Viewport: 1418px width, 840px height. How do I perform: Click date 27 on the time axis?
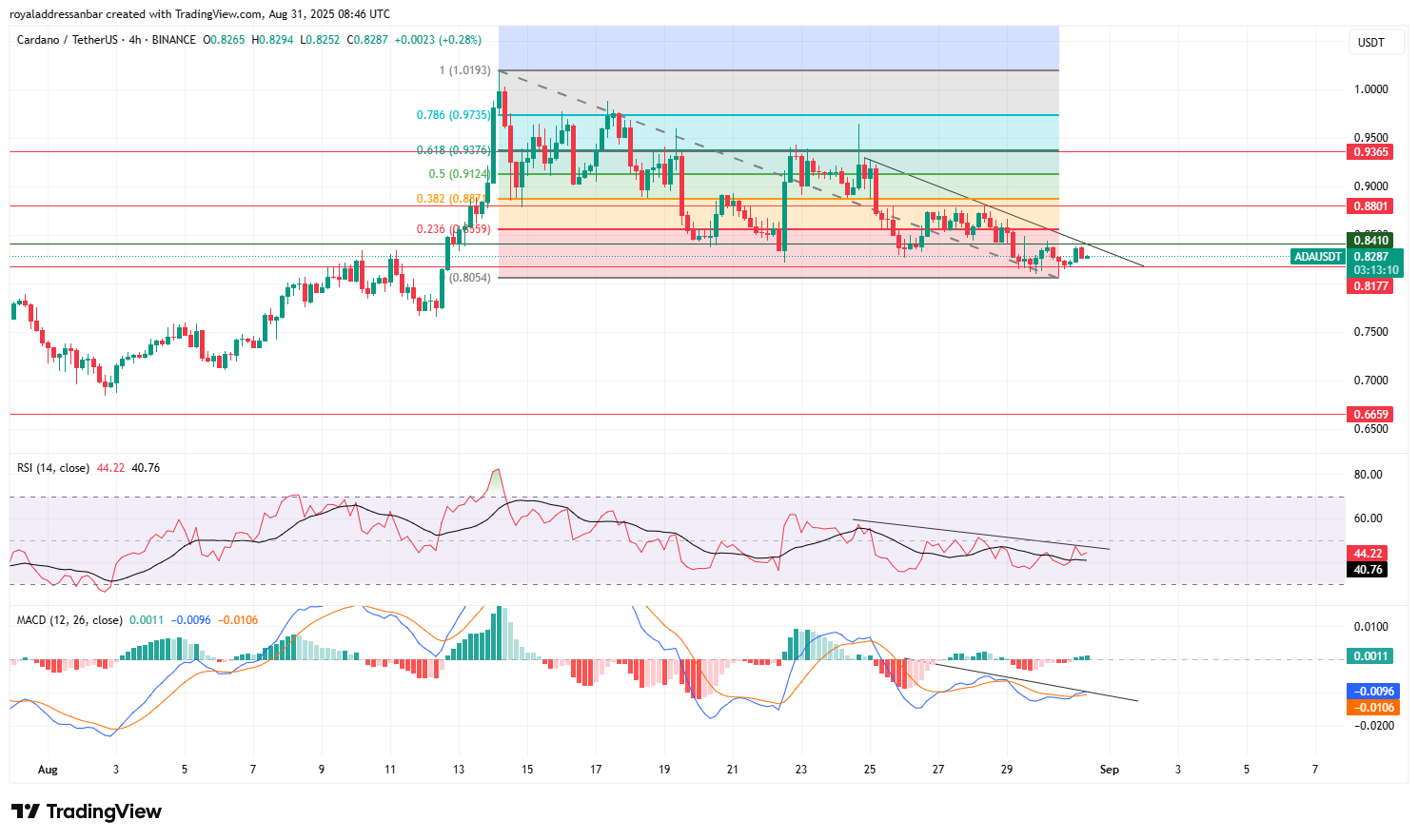click(x=938, y=770)
